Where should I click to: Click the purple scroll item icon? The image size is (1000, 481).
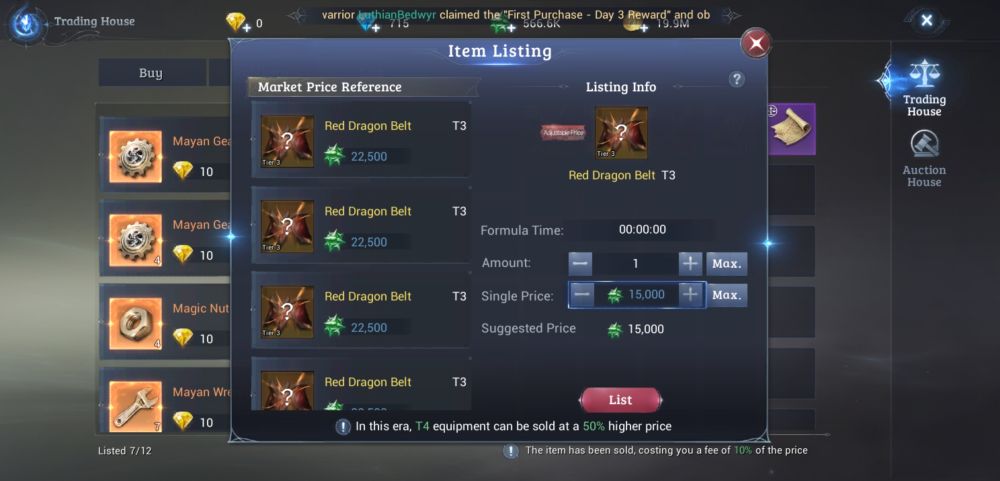[x=791, y=129]
